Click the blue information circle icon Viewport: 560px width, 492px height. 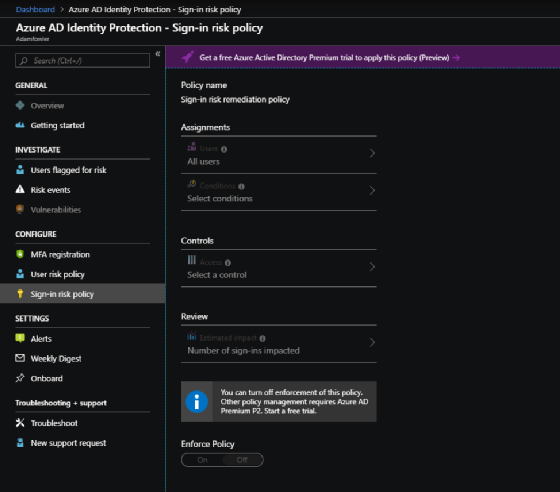tap(196, 402)
